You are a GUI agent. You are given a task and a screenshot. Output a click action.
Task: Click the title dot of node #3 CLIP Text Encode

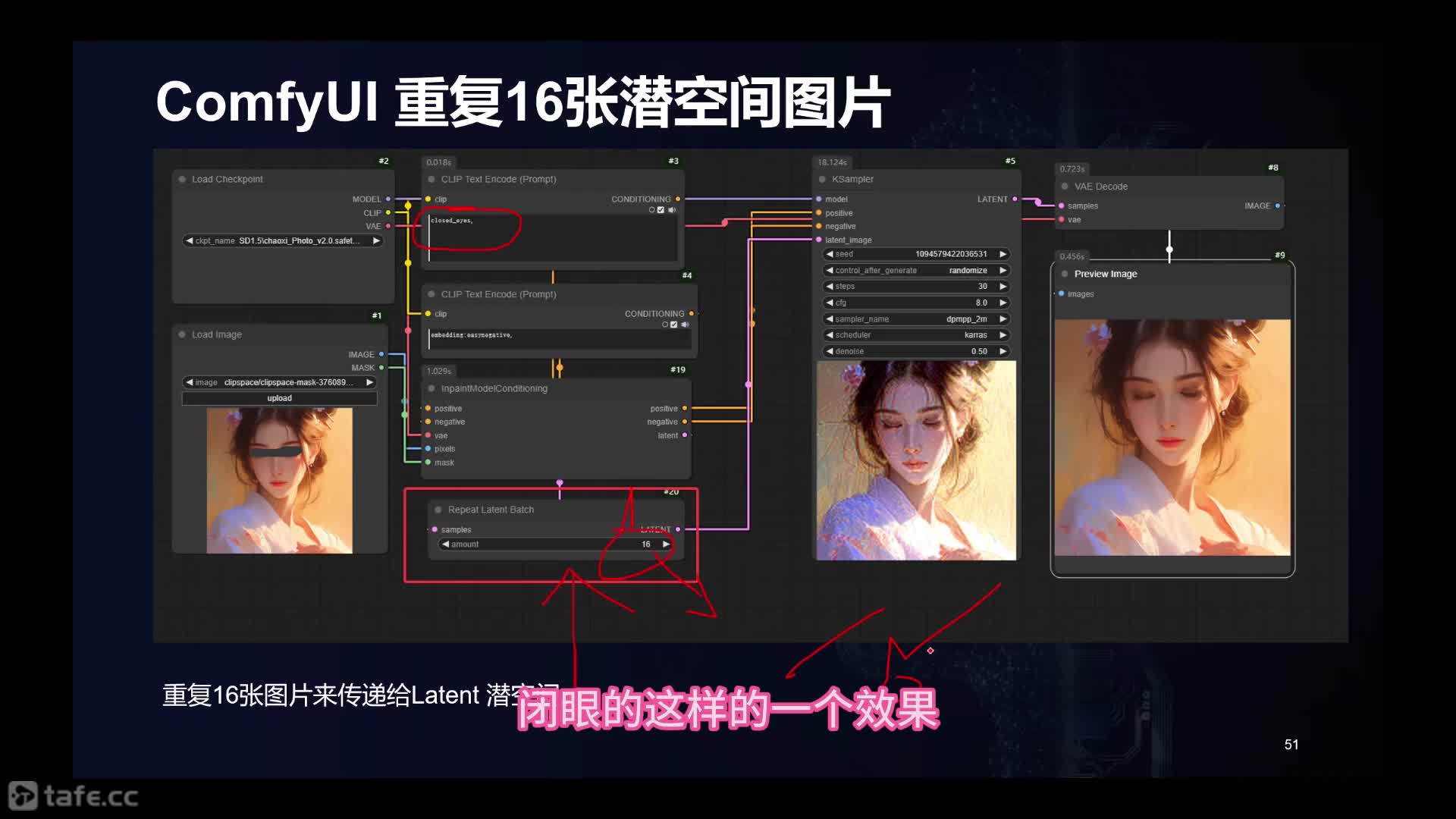coord(431,180)
